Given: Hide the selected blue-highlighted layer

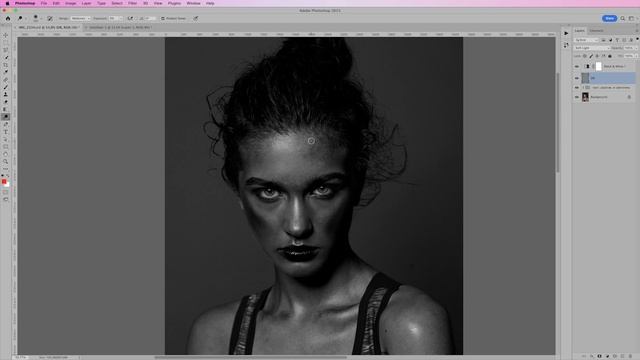Looking at the screenshot, I should pyautogui.click(x=577, y=78).
